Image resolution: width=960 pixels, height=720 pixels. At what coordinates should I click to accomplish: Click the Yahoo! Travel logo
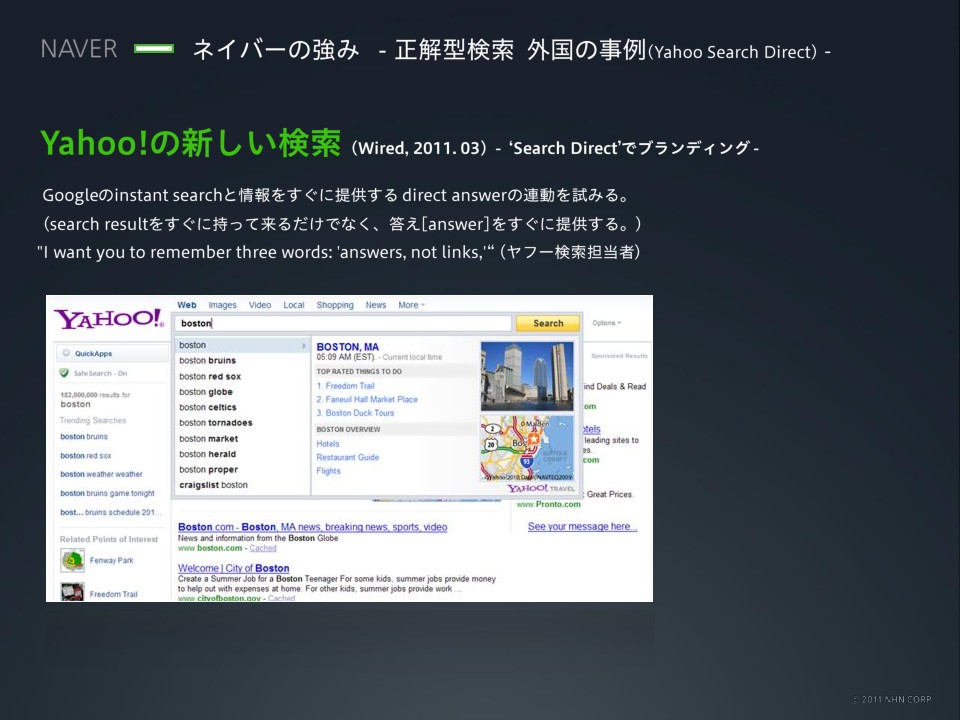coord(541,488)
